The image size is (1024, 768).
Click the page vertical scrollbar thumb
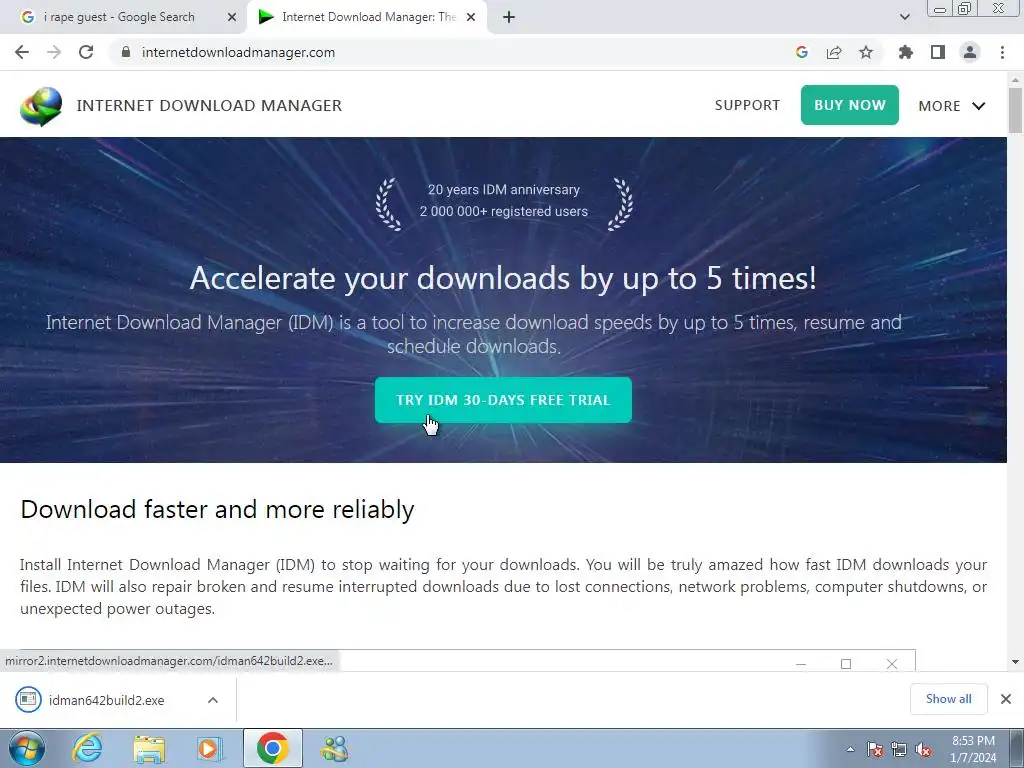tap(1016, 110)
